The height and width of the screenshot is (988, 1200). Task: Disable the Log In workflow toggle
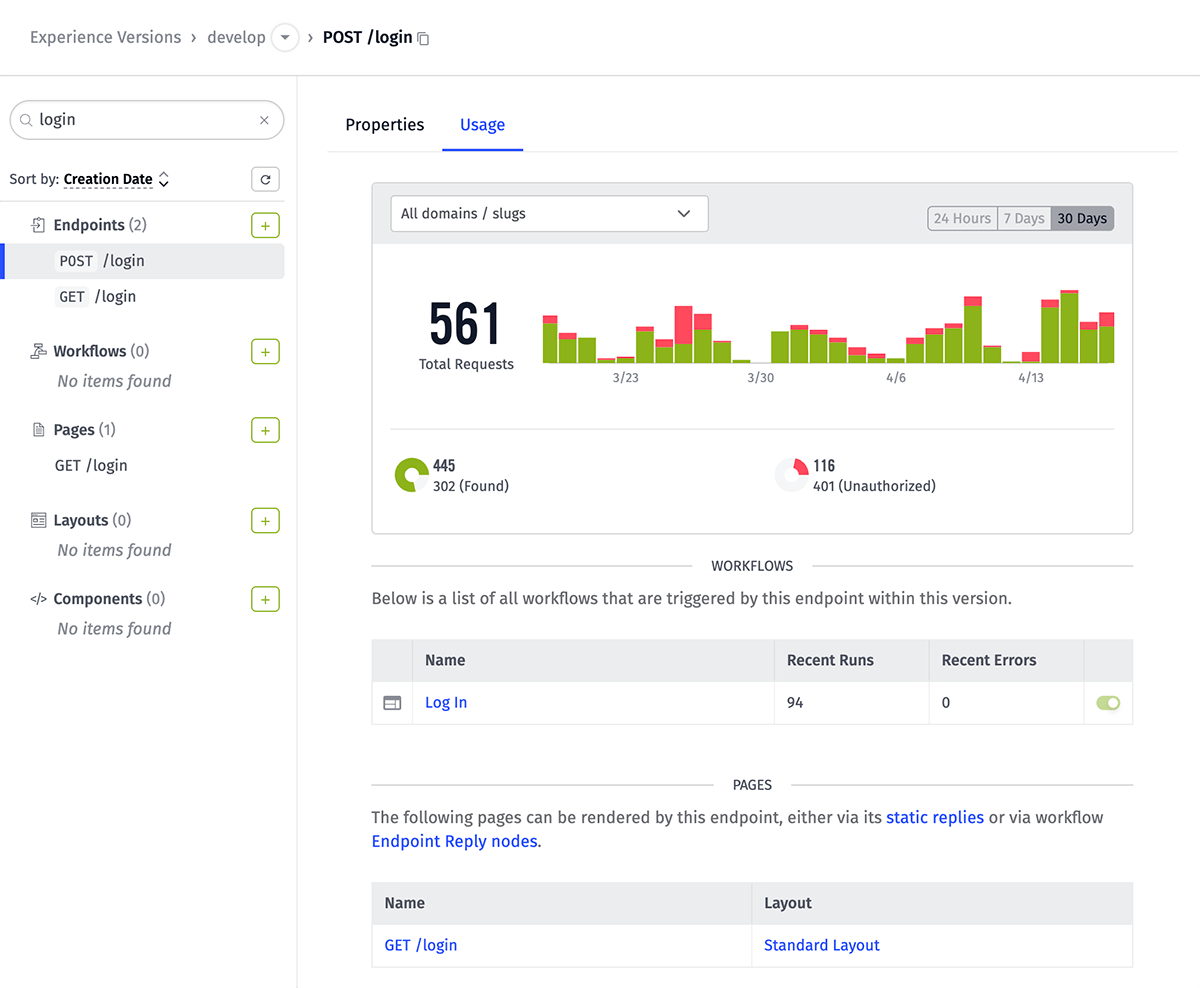click(x=1108, y=702)
